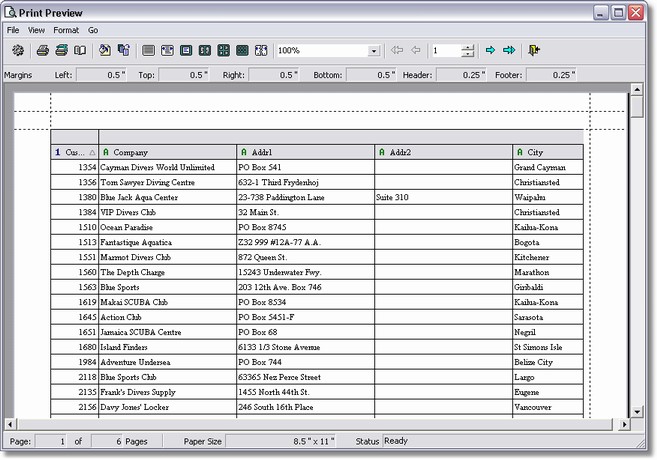Click the first printer icon to print

42,50
